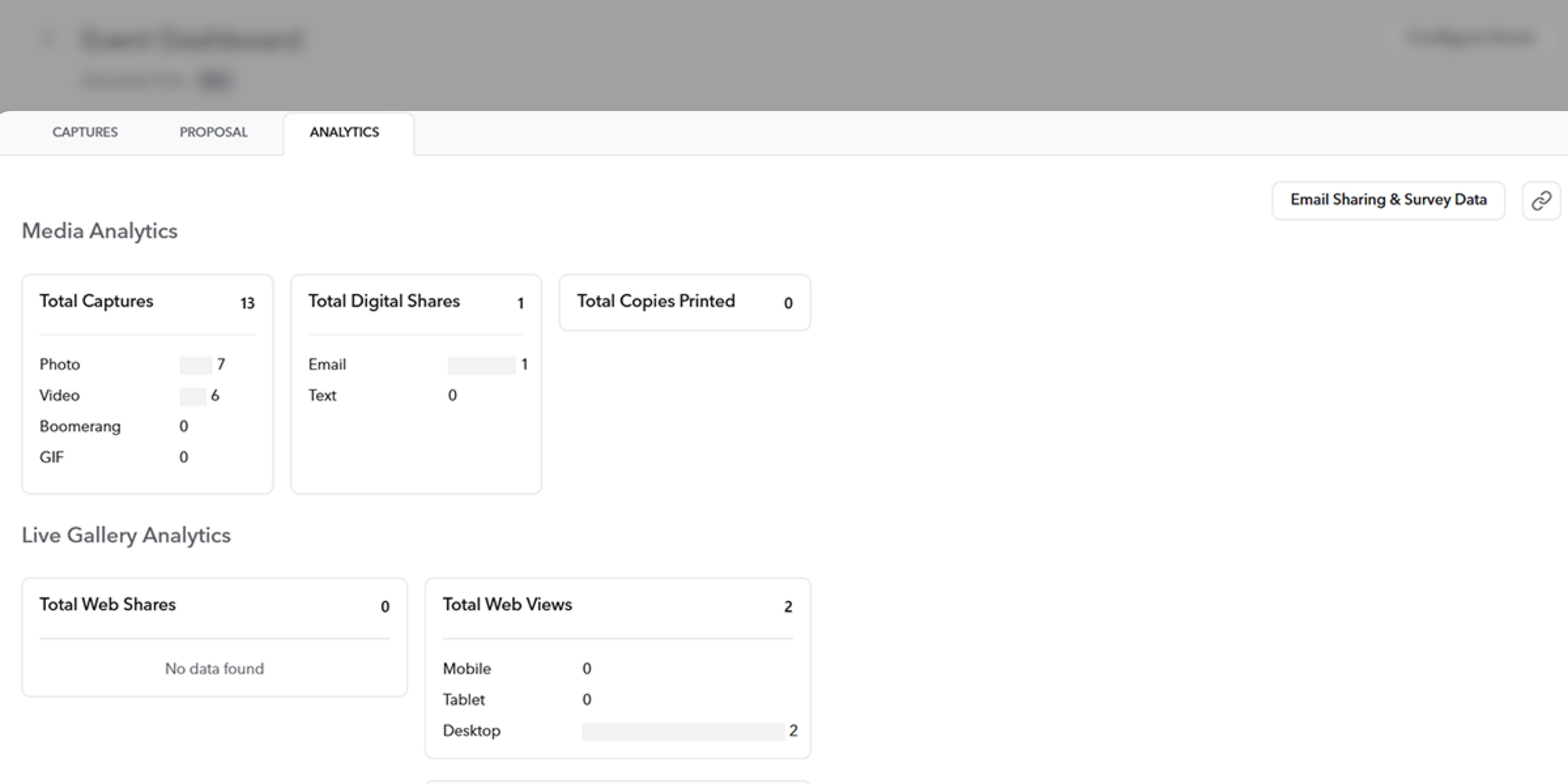Click the Desktop views bar
The height and width of the screenshot is (784, 1568).
(x=683, y=732)
